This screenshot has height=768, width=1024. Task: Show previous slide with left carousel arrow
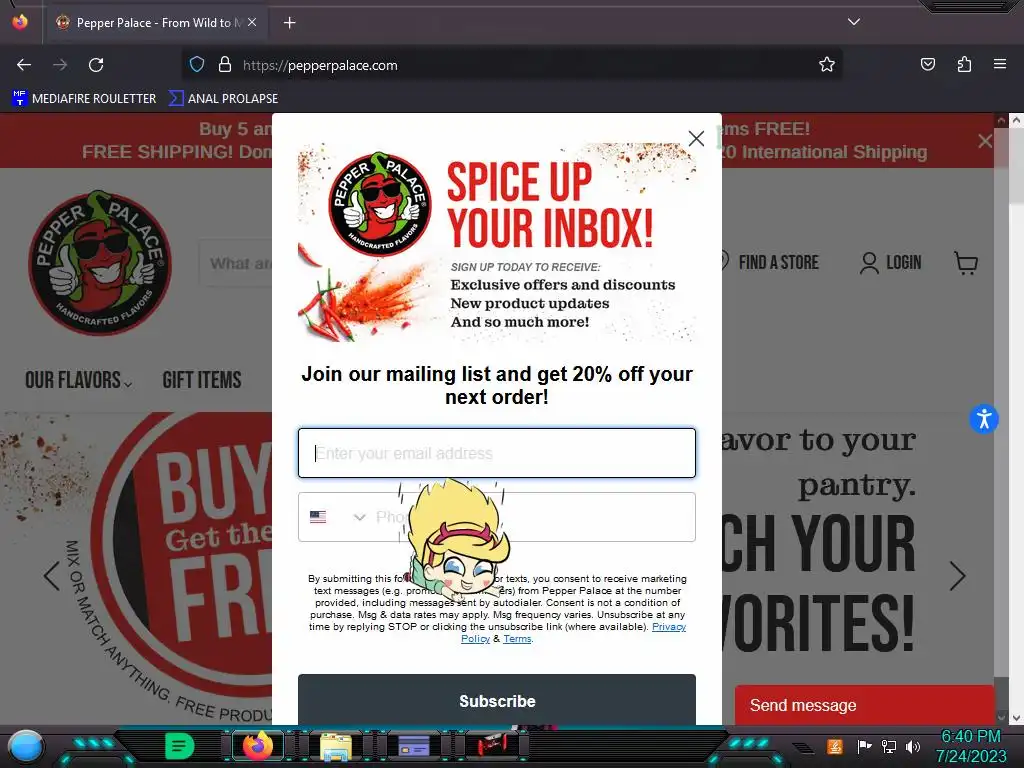(x=52, y=575)
